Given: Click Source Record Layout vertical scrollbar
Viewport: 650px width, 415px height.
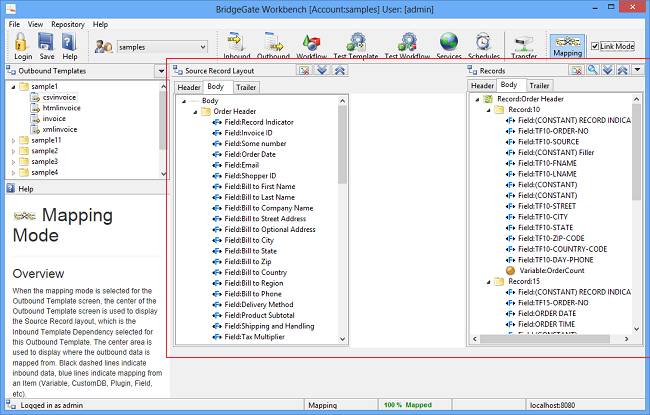Looking at the screenshot, I should pyautogui.click(x=342, y=144).
